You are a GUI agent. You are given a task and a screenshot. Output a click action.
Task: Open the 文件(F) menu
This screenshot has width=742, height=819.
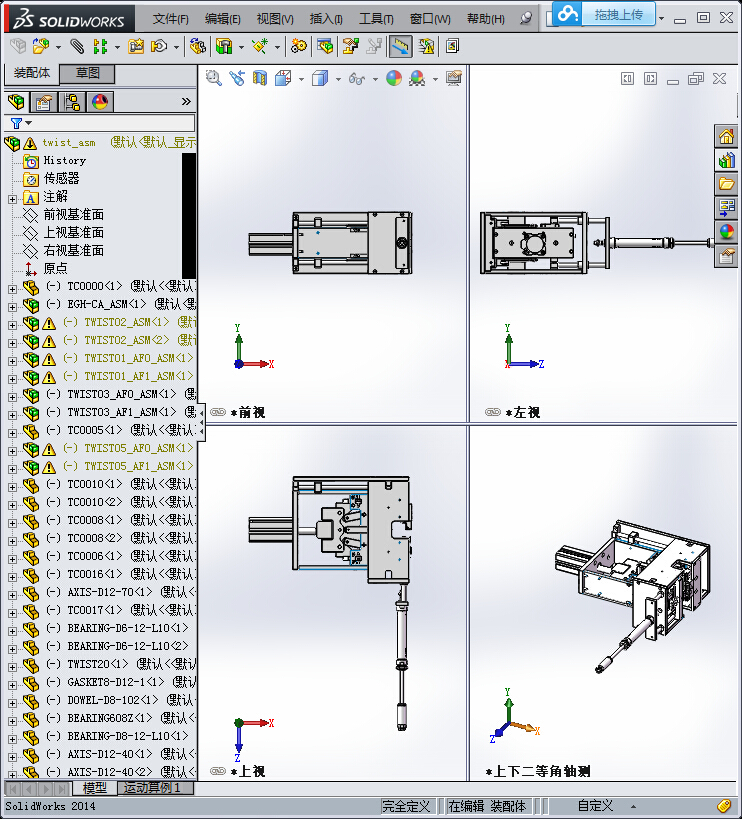pyautogui.click(x=170, y=19)
